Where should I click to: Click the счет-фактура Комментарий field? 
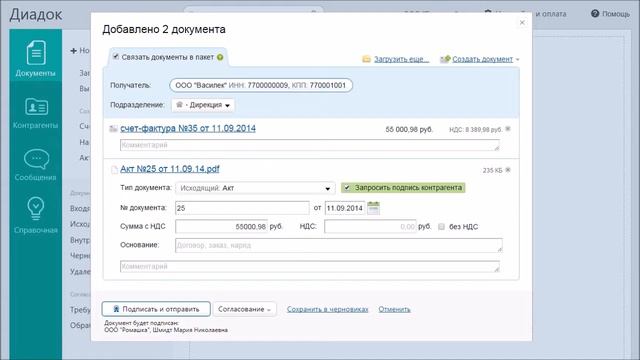click(x=310, y=145)
